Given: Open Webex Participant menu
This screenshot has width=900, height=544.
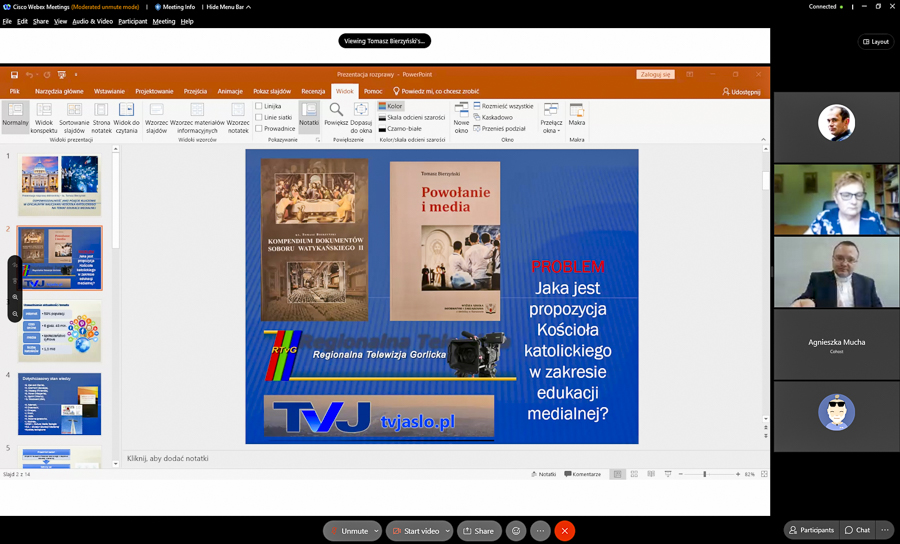Looking at the screenshot, I should click(x=133, y=21).
